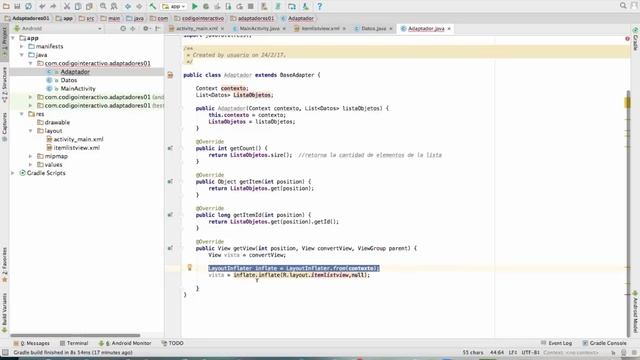
Task: Click the UTF-8 encoding in status bar
Action: (531, 352)
